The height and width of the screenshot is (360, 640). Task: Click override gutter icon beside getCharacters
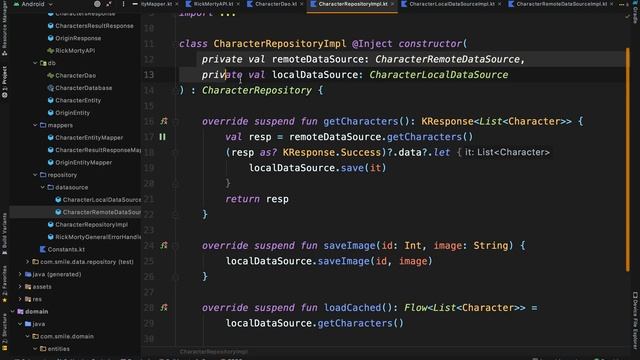(164, 121)
